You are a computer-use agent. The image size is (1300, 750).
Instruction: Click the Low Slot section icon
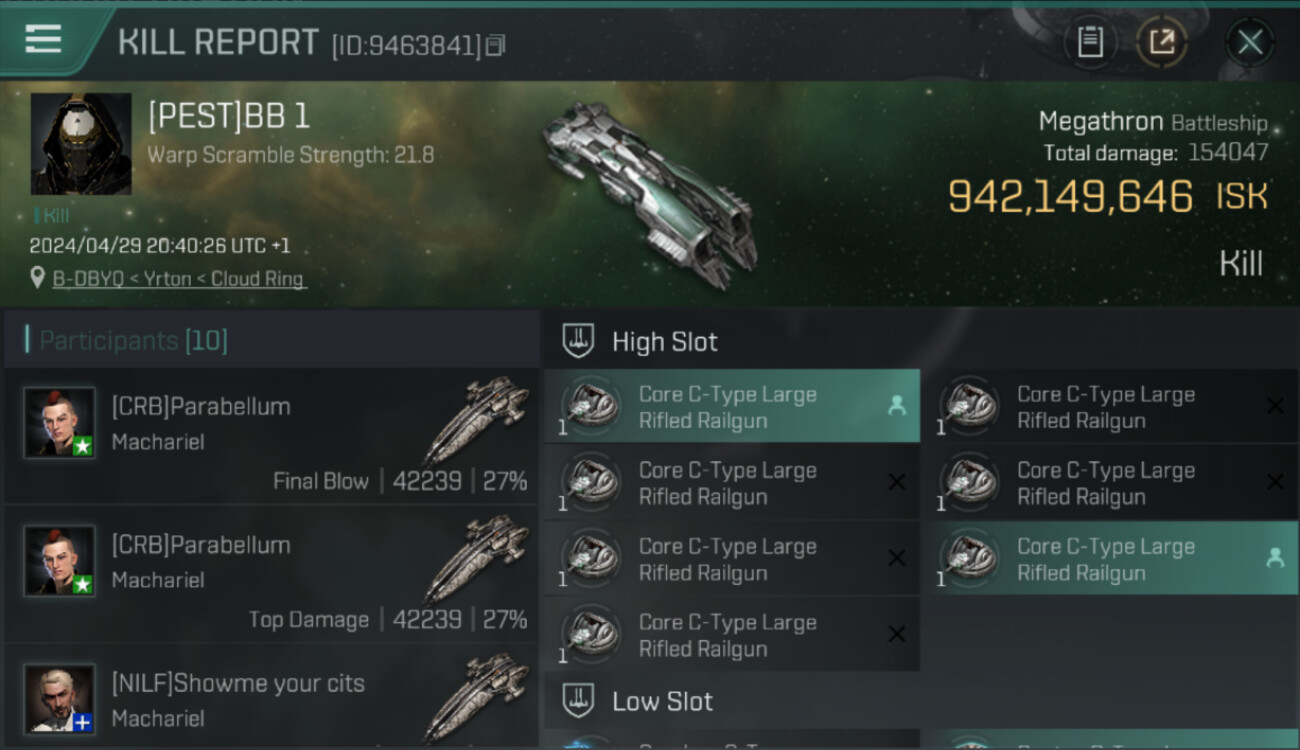point(578,700)
